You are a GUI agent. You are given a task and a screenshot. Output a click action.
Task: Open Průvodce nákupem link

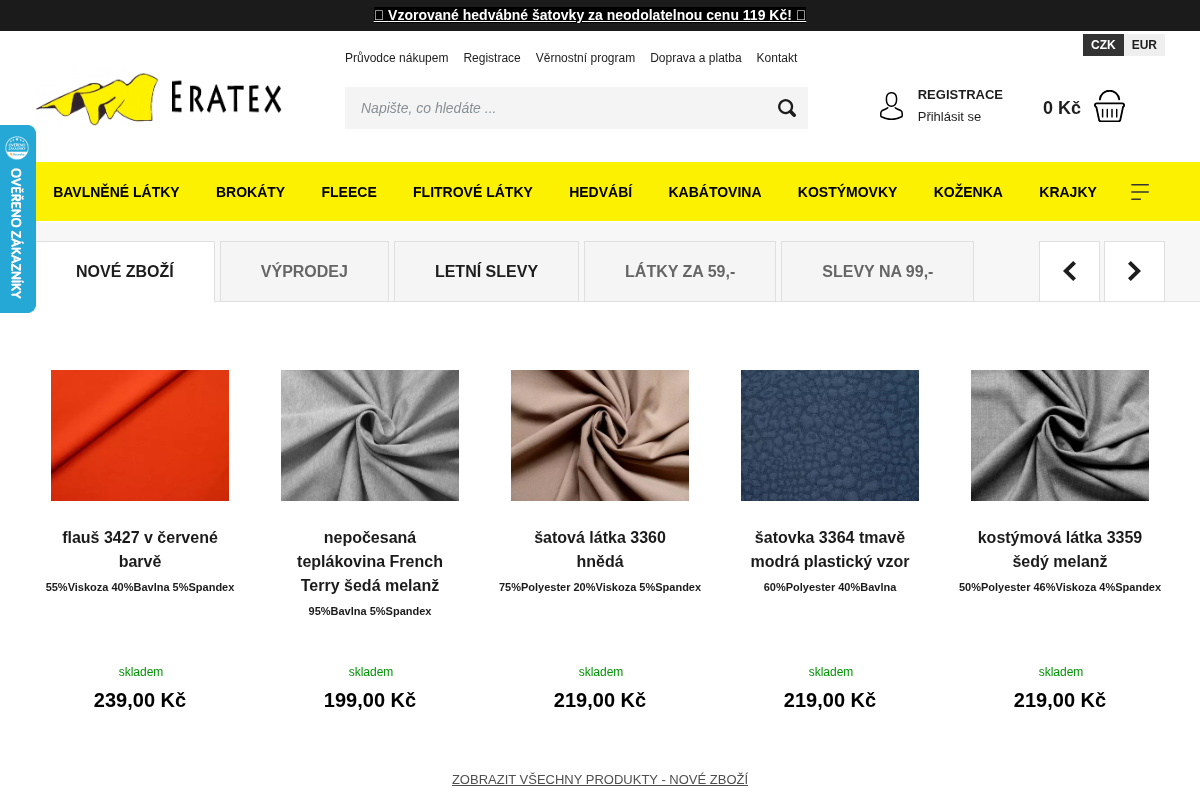[396, 58]
